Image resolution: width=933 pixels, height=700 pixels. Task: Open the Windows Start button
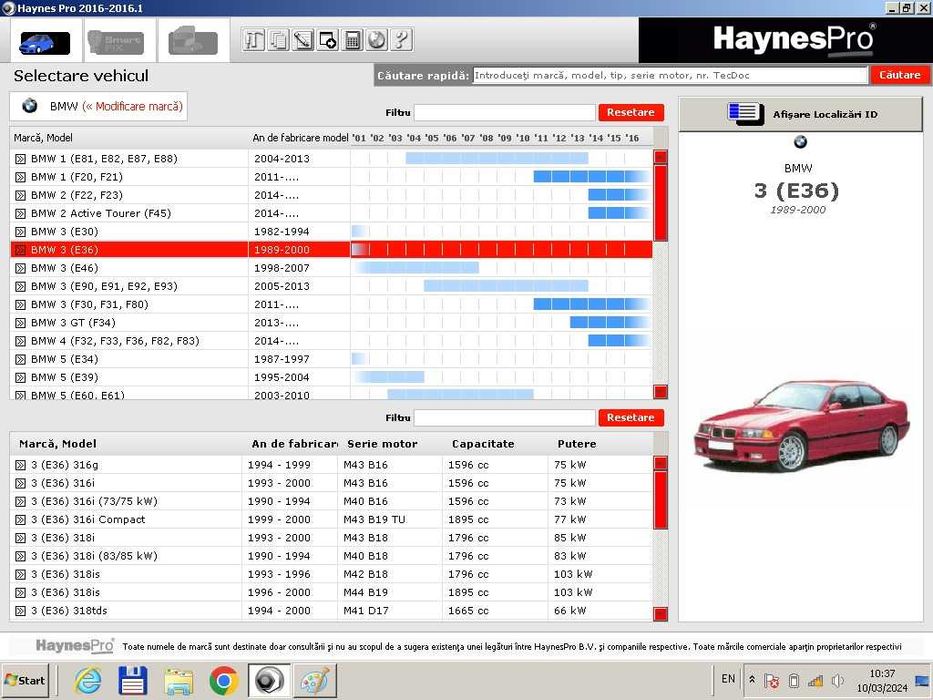(25, 680)
